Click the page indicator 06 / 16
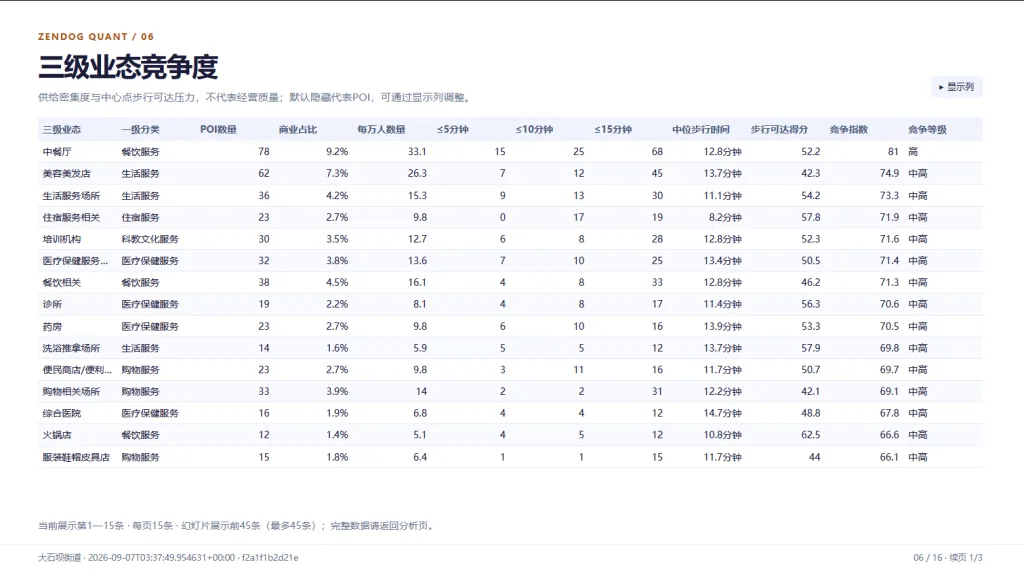 point(927,557)
